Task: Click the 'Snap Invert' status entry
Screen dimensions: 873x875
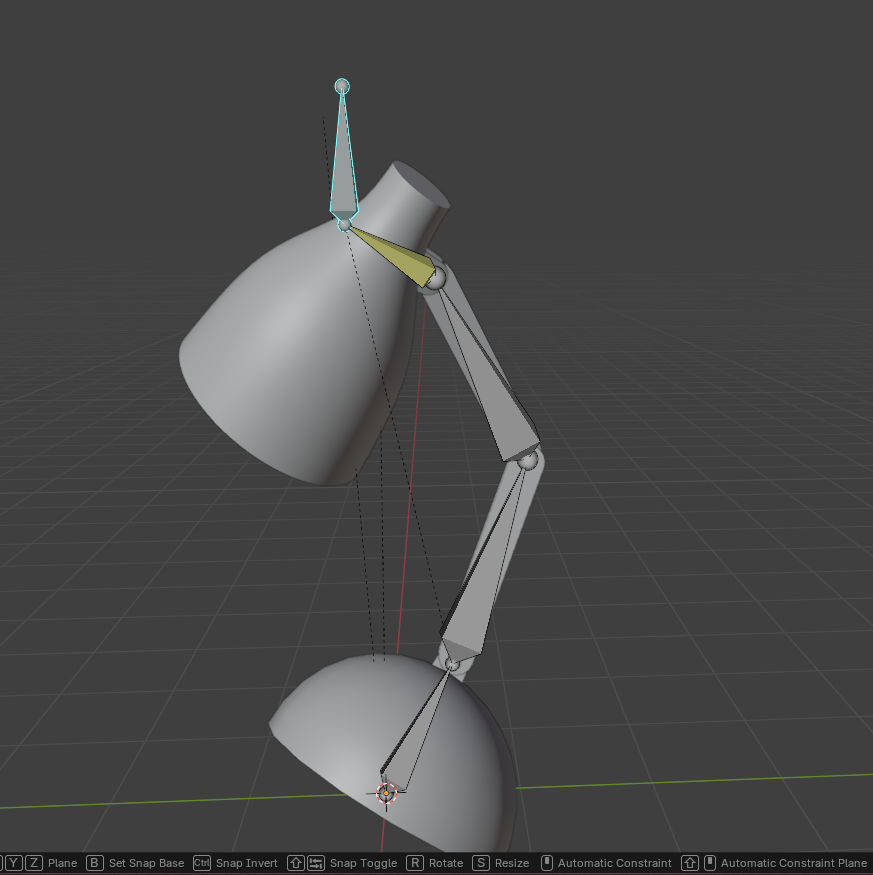Action: [x=247, y=863]
